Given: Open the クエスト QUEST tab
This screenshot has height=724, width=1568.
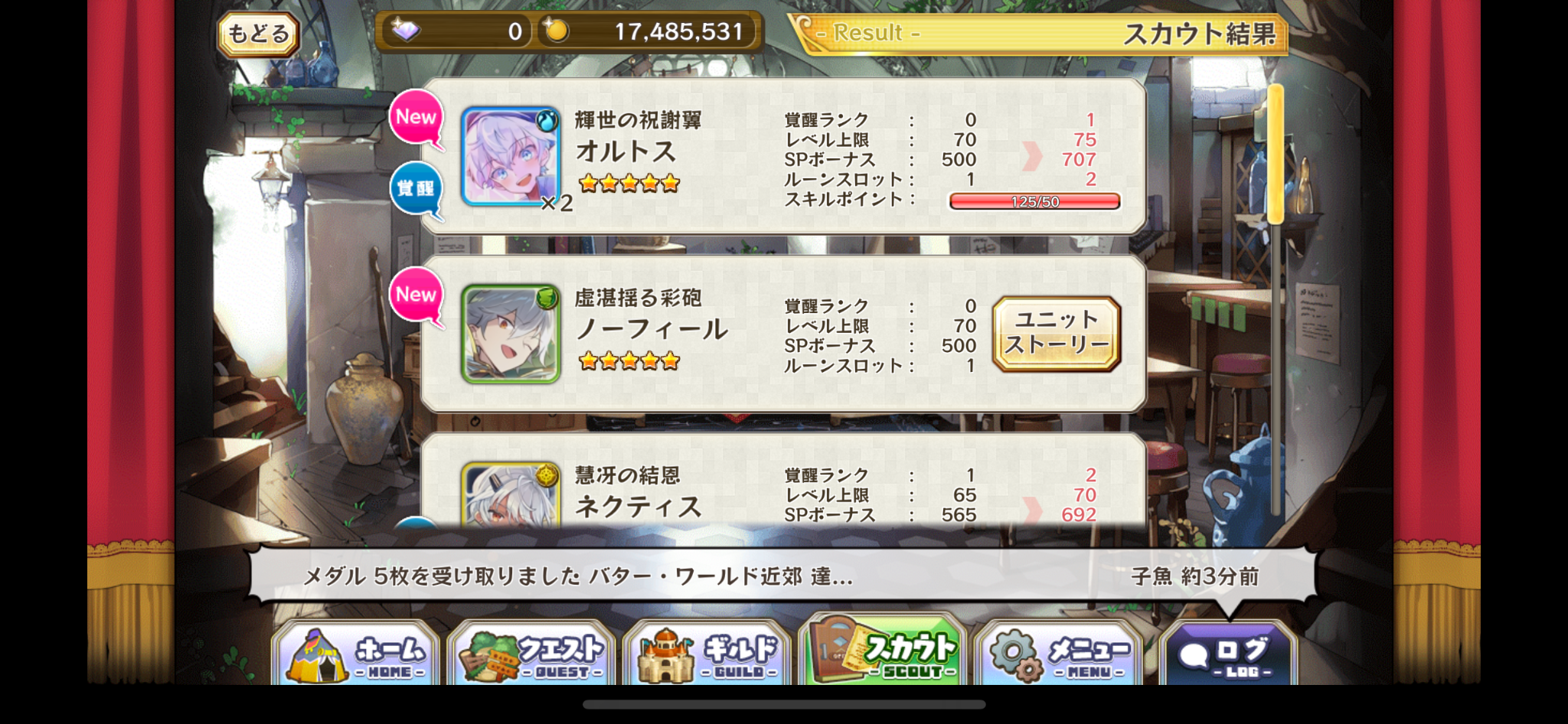Looking at the screenshot, I should pos(531,655).
